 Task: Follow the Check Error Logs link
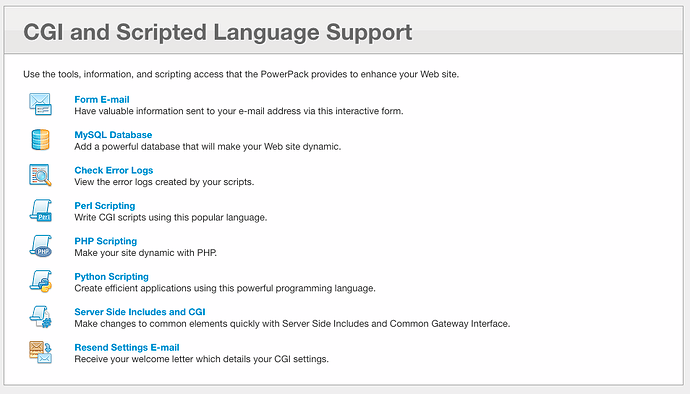coord(114,170)
